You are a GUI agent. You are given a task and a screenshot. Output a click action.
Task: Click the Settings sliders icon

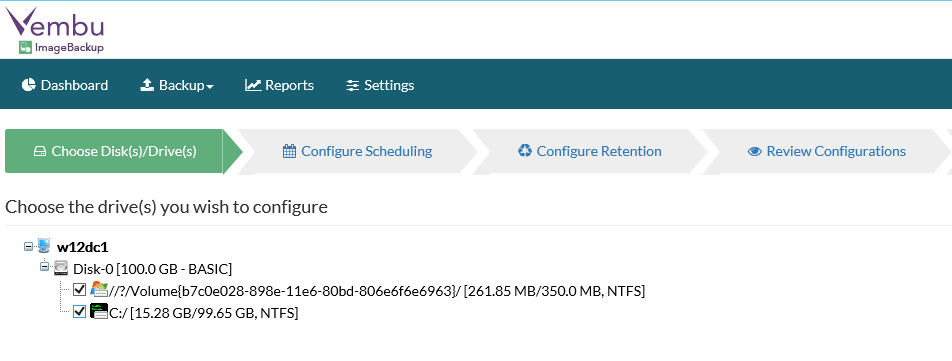coord(352,86)
